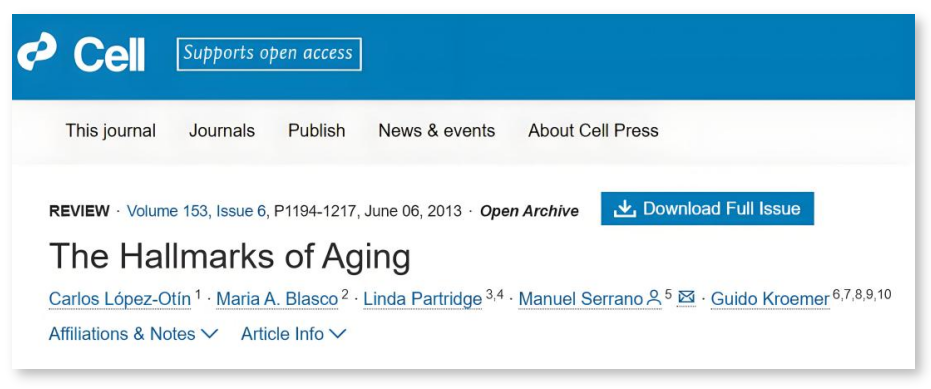The height and width of the screenshot is (389, 931).
Task: Open author Carlos López-Otín's profile
Action: 120,299
